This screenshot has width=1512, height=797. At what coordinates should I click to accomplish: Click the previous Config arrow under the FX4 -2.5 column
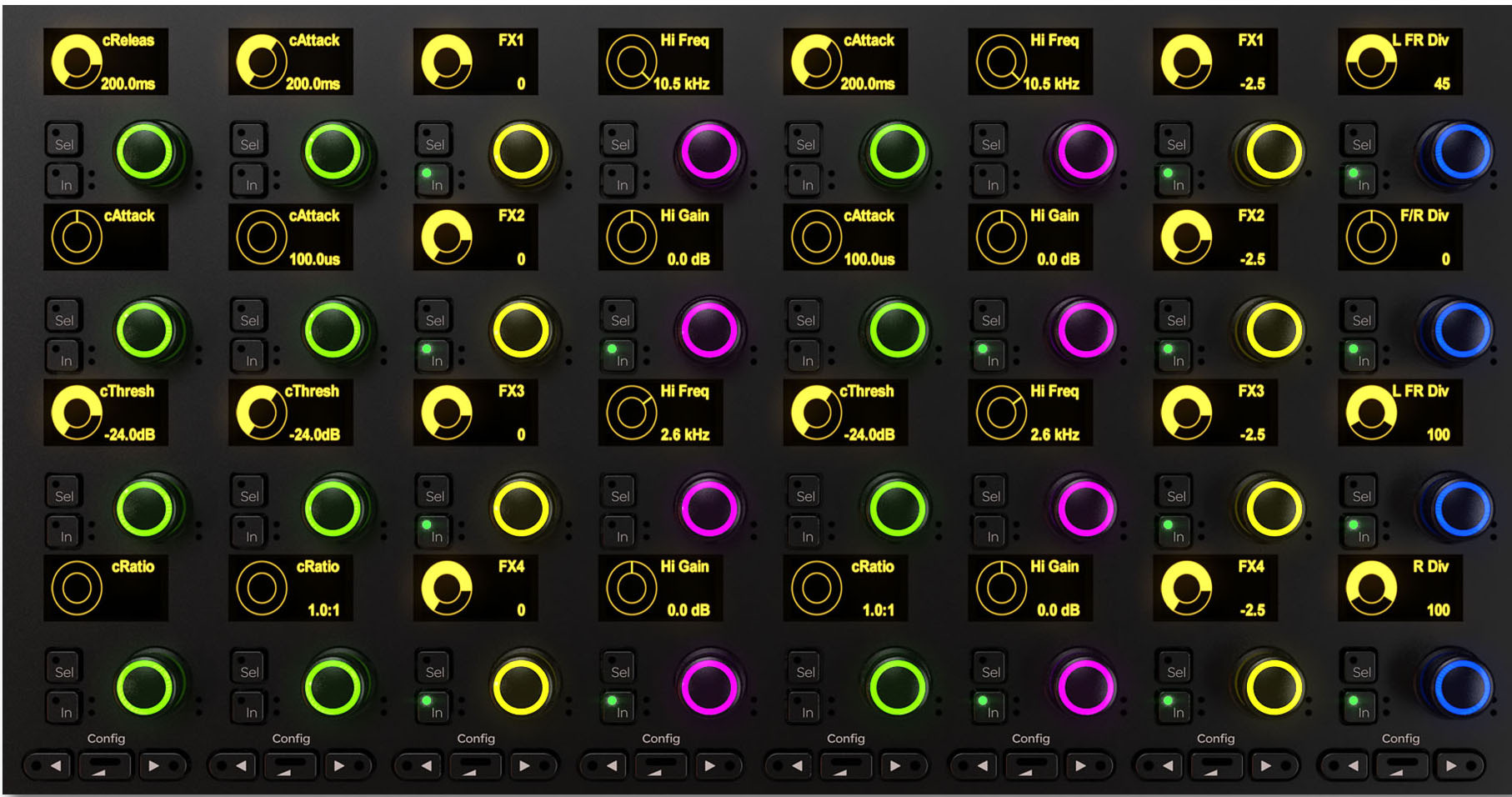(x=1159, y=765)
